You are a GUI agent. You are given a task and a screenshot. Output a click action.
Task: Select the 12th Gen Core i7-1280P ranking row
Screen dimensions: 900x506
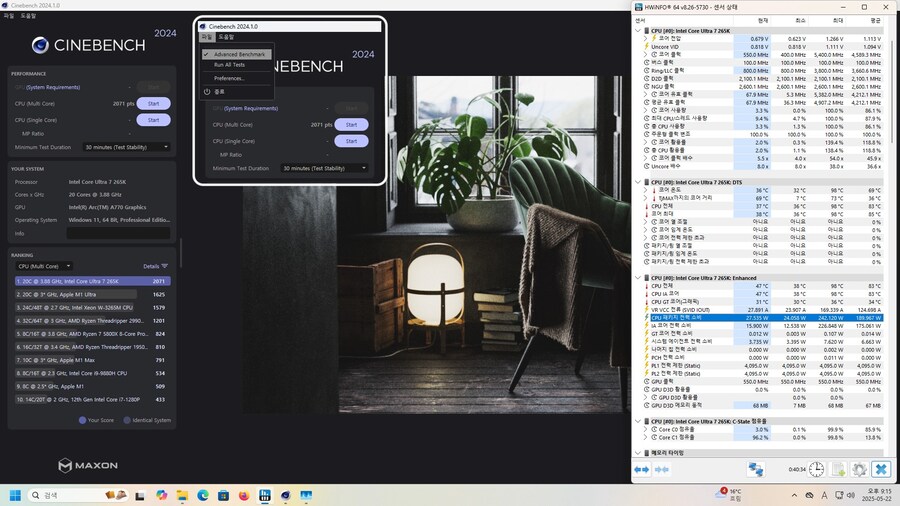pos(92,399)
